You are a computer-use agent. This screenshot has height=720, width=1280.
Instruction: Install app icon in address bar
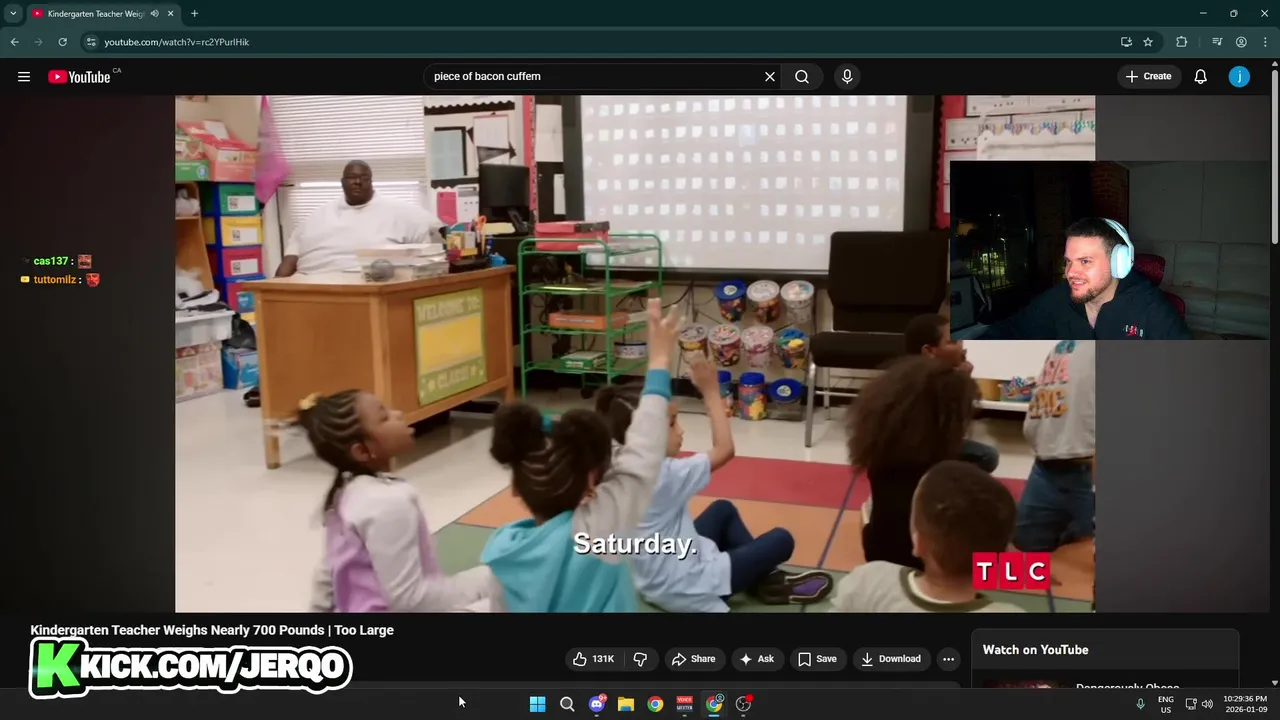point(1126,42)
